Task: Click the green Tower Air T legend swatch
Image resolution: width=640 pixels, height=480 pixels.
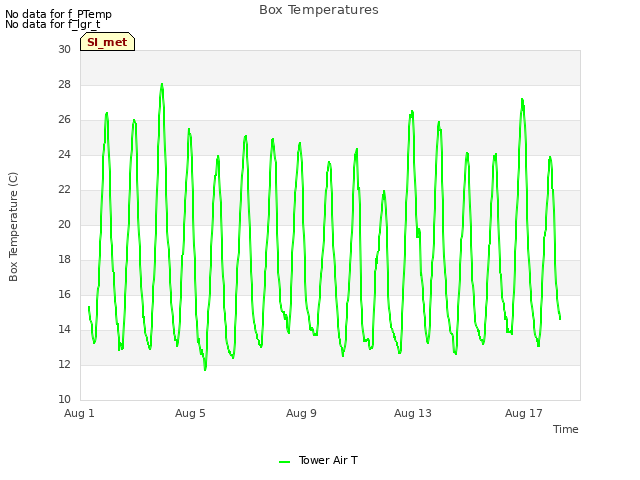Action: click(284, 462)
